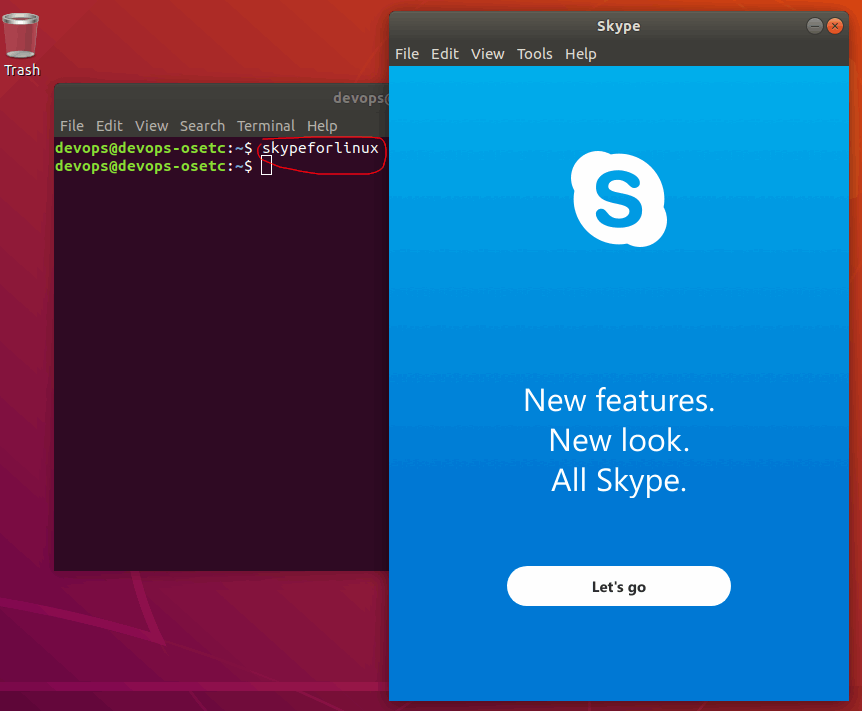Image resolution: width=862 pixels, height=711 pixels.
Task: Open the File menu in Skype
Action: coord(407,54)
